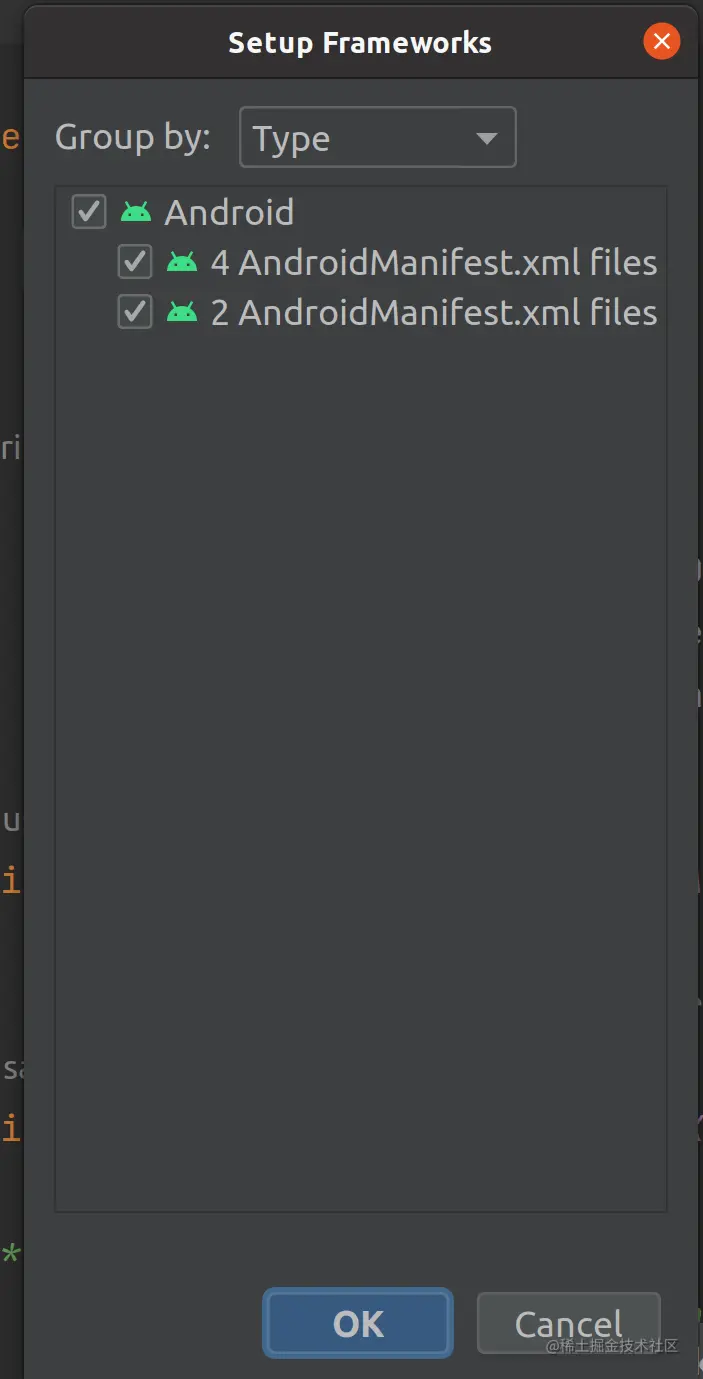
Task: Click the word Type inside the Group by box
Action: tap(291, 139)
